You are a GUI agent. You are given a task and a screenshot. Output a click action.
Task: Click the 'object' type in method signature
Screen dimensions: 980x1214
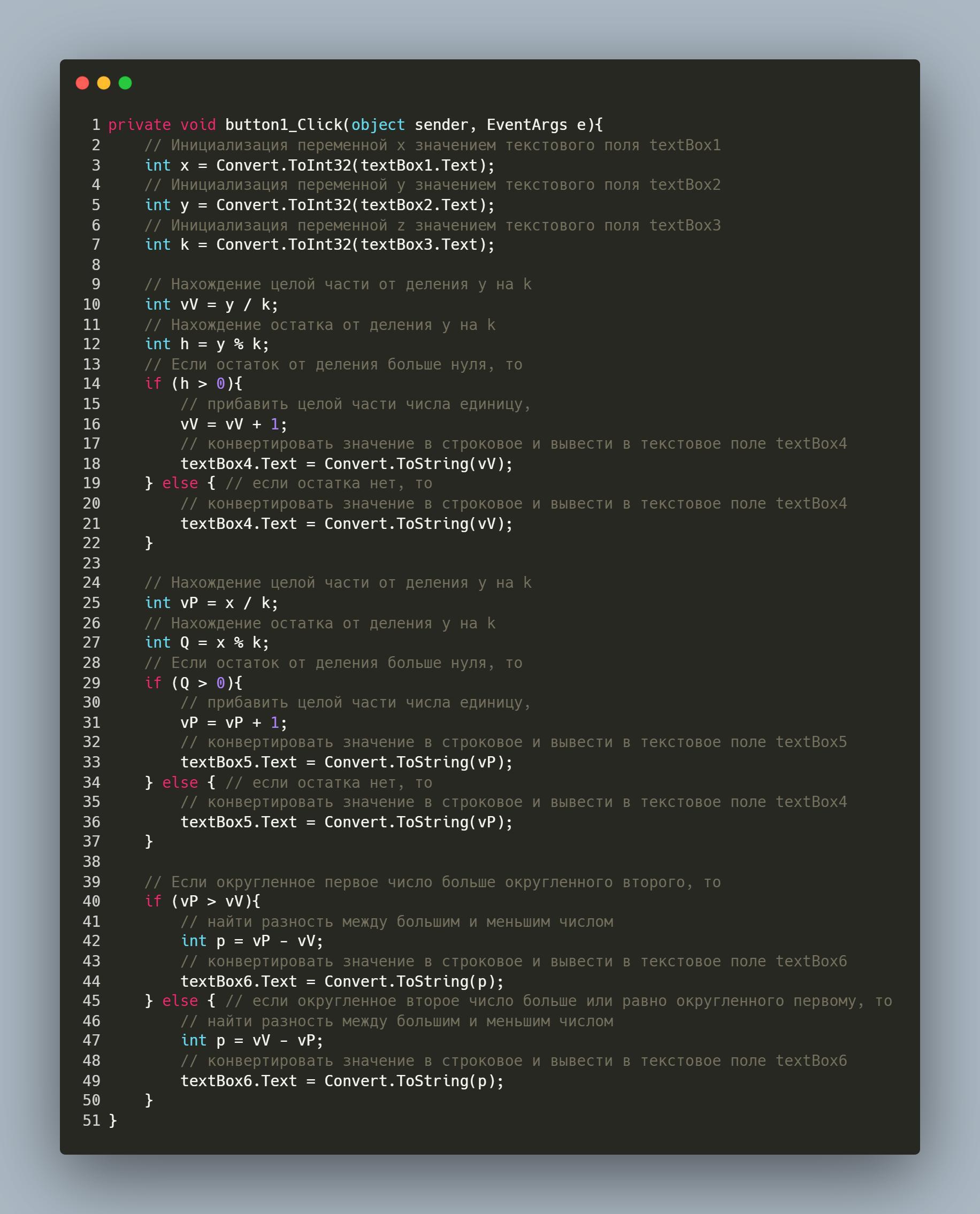pos(378,125)
